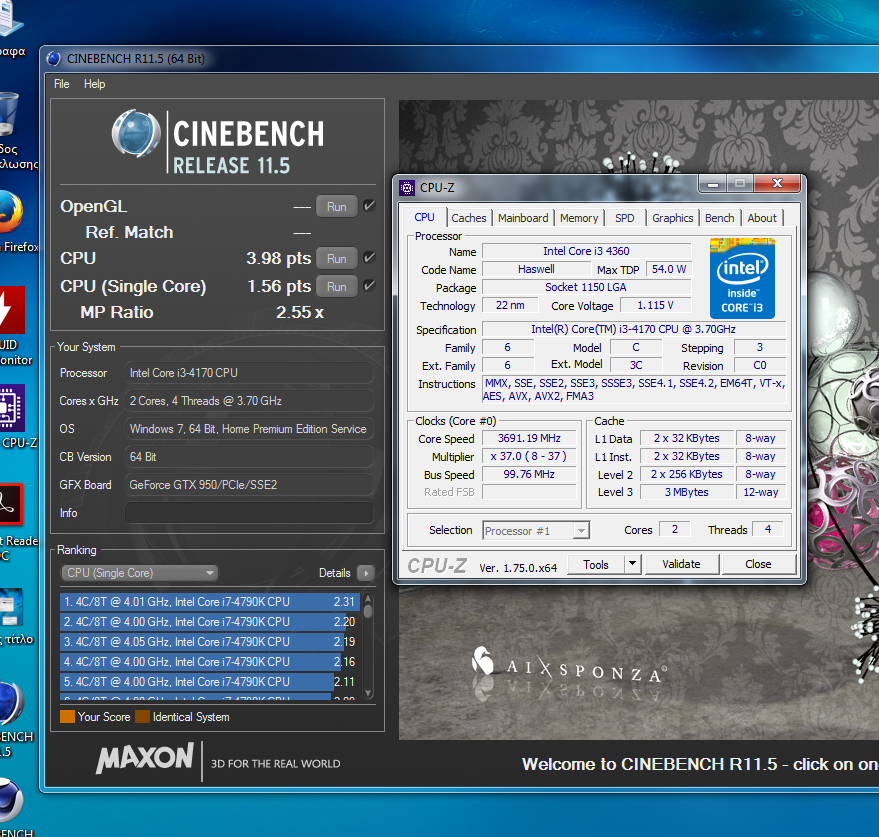Click the ranking list scrollbar down arrow

click(x=368, y=693)
